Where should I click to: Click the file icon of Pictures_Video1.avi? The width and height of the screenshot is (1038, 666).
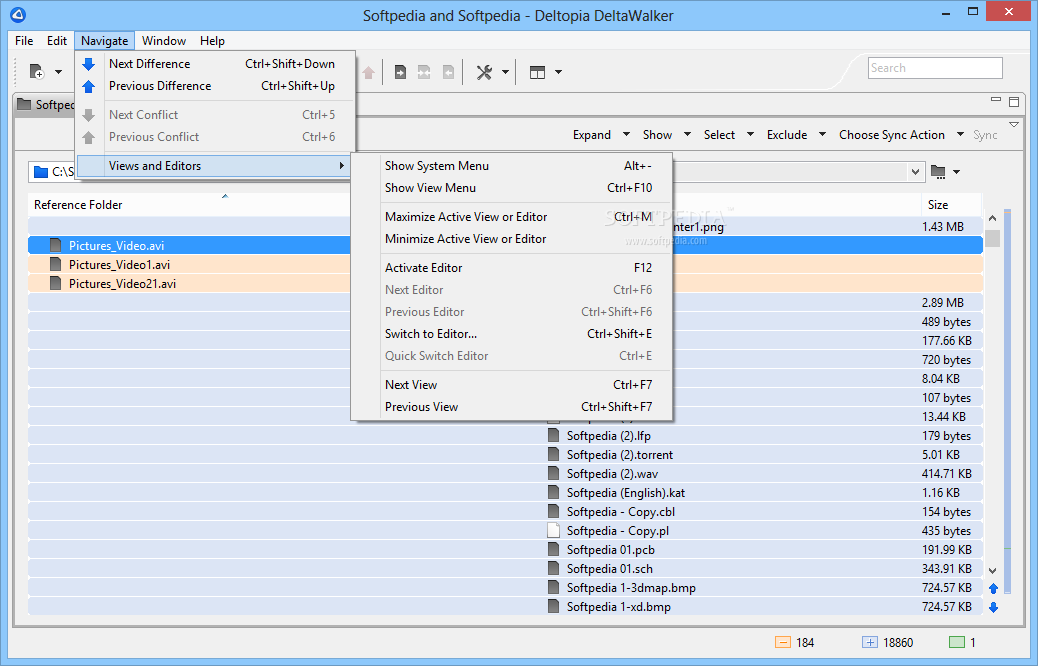[x=56, y=264]
